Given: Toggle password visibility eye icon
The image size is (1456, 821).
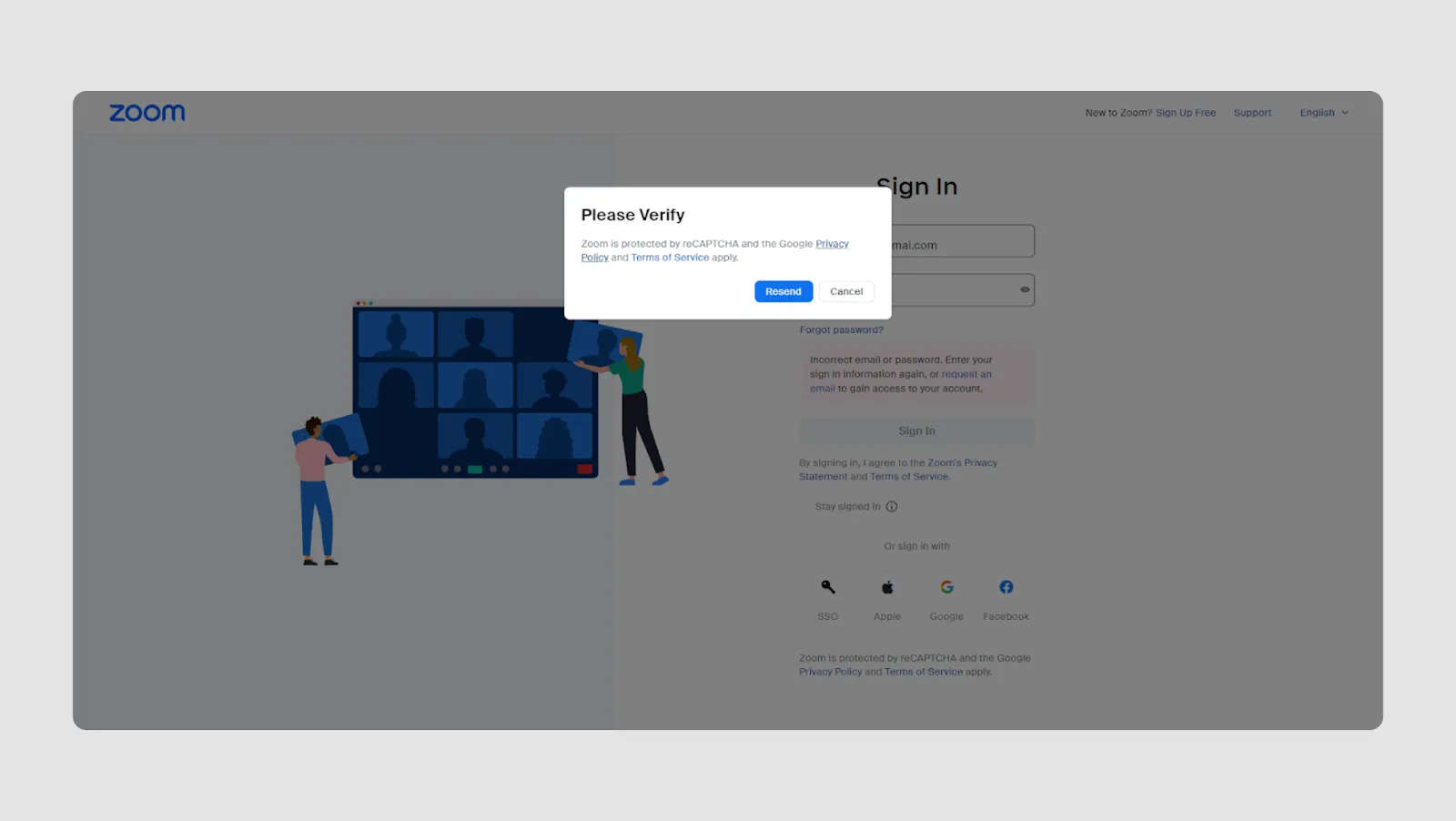Looking at the screenshot, I should 1025,289.
